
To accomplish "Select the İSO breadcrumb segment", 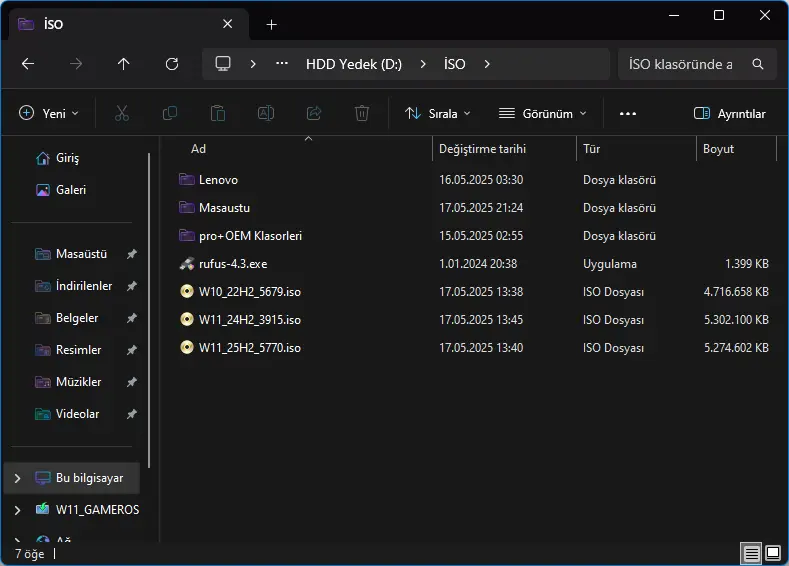I will coord(454,64).
